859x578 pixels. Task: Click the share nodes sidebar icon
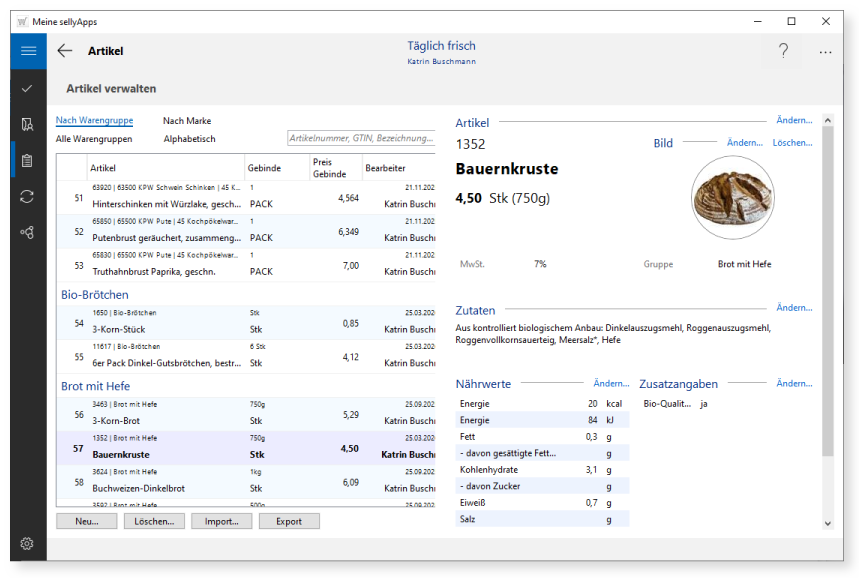pyautogui.click(x=28, y=232)
